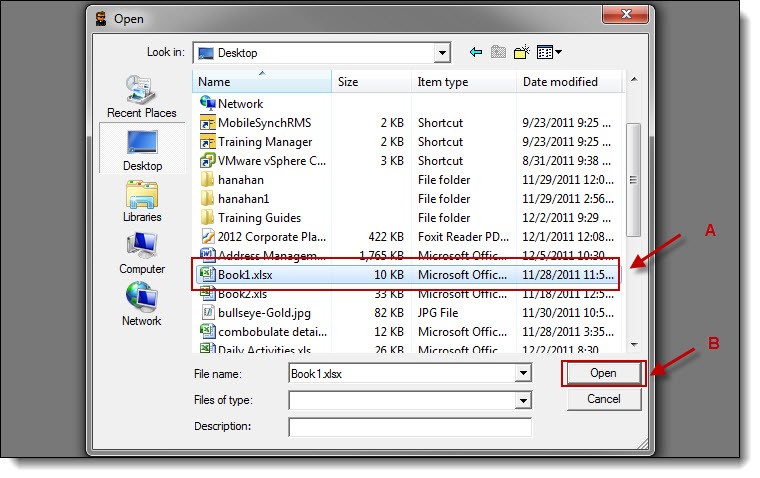Expand the Look in dropdown
The height and width of the screenshot is (478, 760).
point(442,52)
